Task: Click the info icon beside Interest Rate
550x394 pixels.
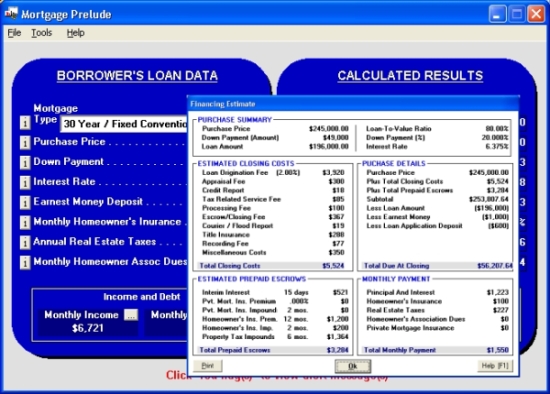Action: [25, 182]
